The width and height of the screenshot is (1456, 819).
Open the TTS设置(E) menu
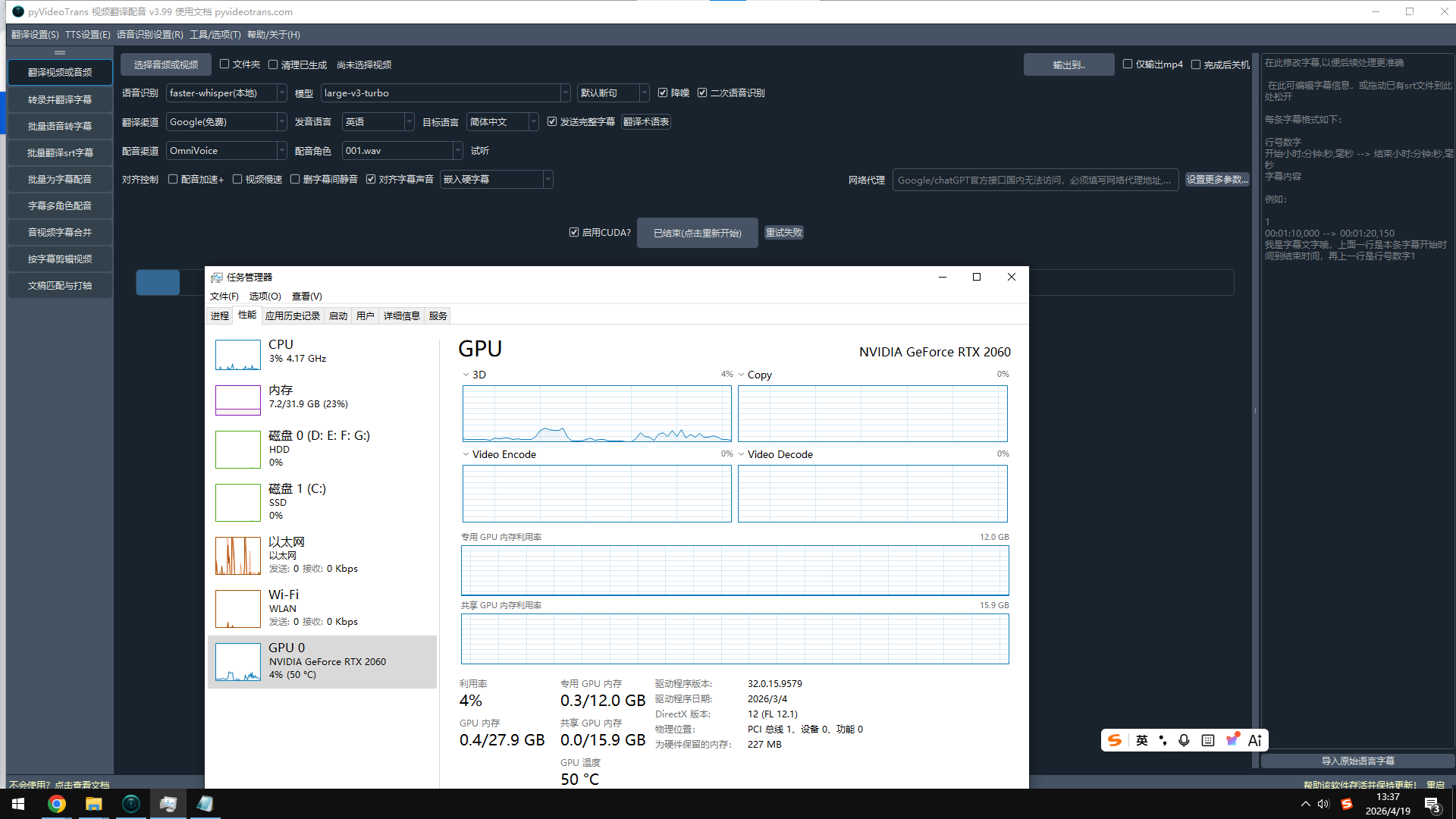tap(87, 34)
